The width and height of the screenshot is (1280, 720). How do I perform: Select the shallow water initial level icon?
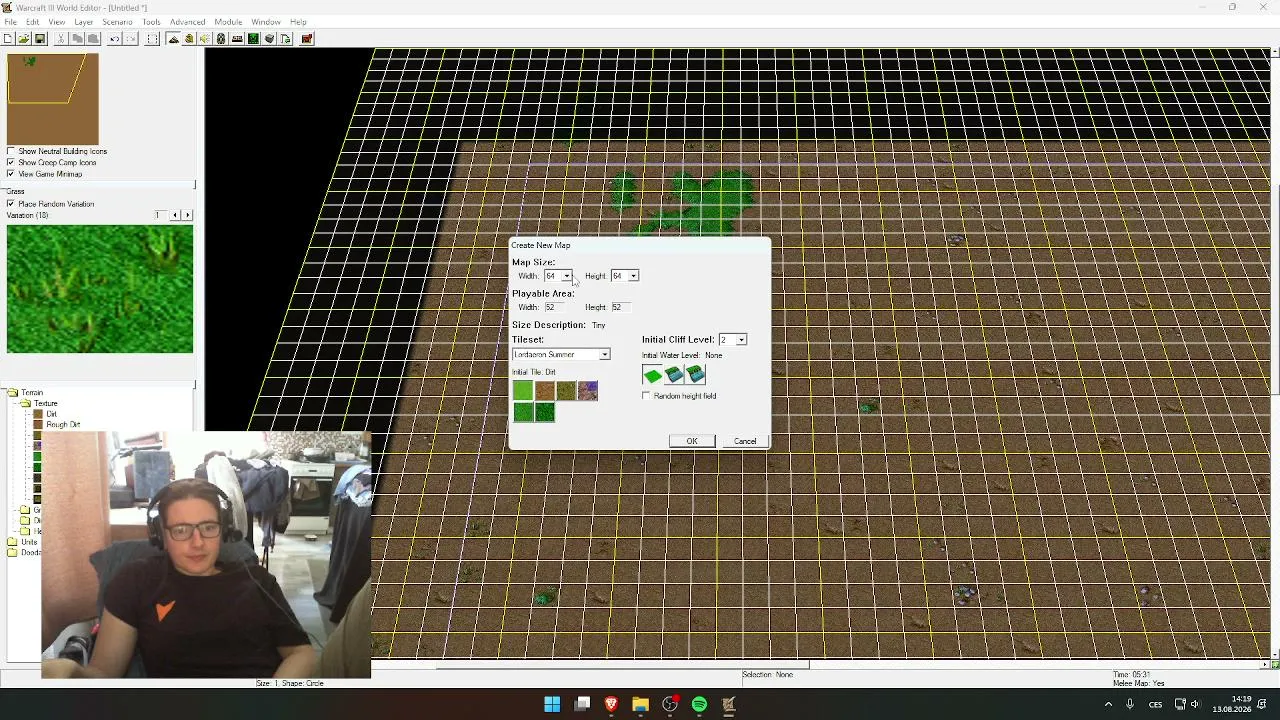(x=674, y=375)
